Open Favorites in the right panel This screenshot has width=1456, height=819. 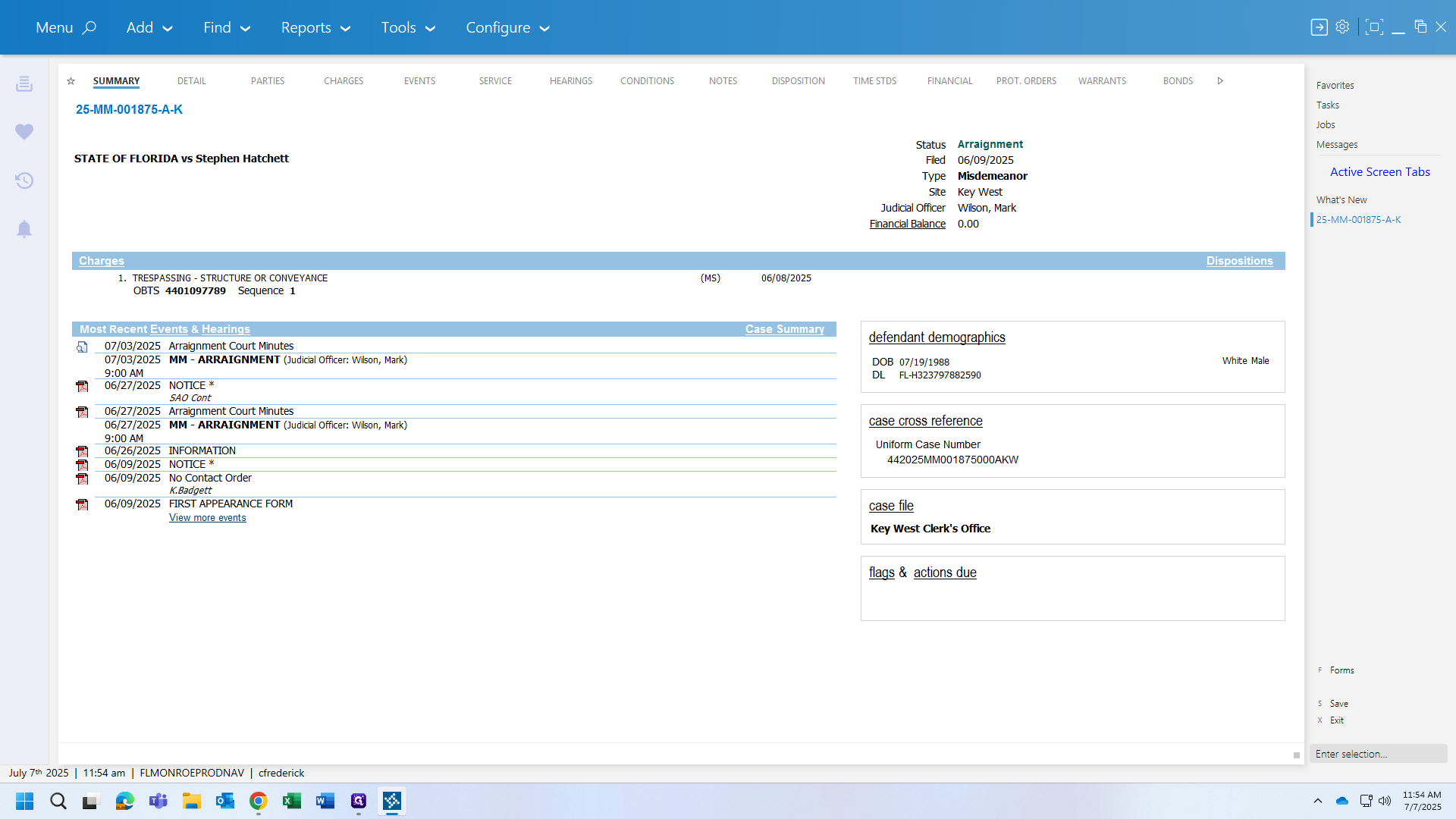pos(1335,86)
